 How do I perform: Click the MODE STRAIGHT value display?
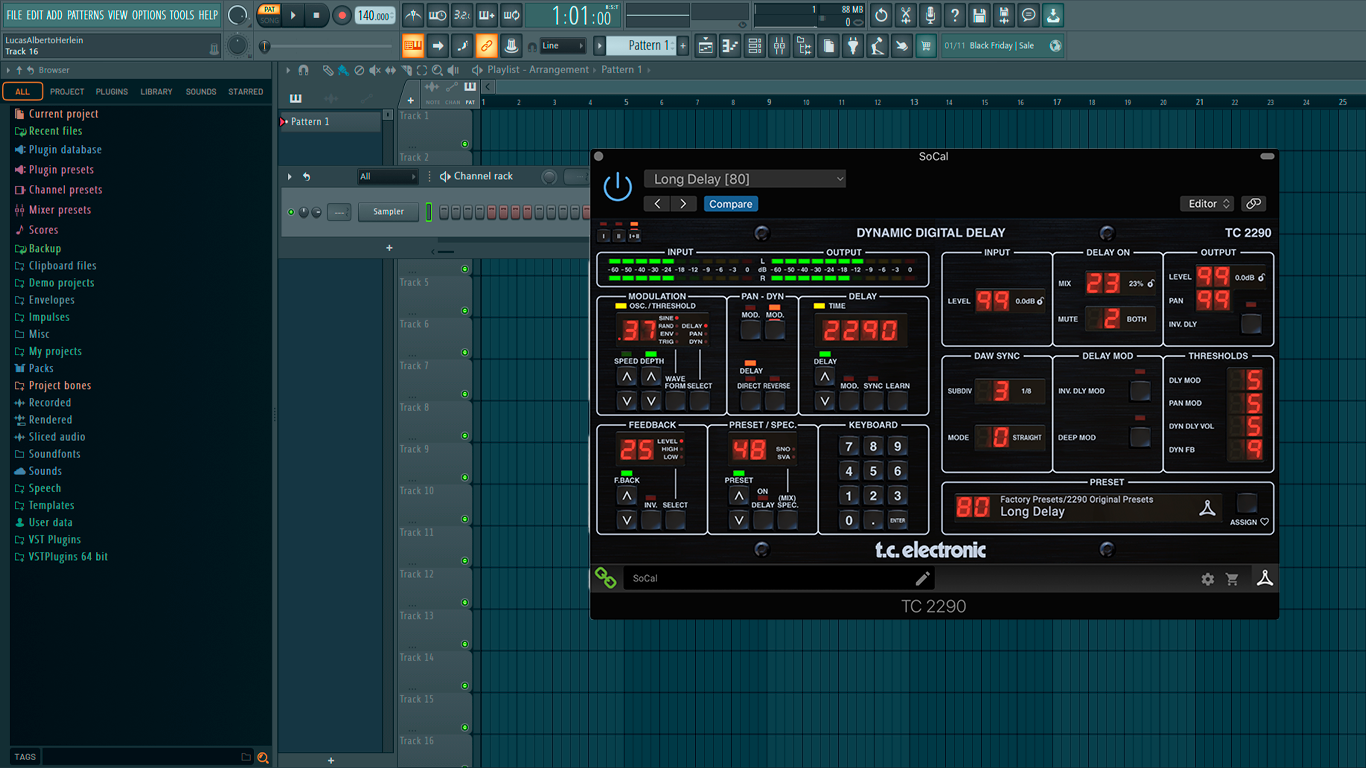[x=1010, y=437]
